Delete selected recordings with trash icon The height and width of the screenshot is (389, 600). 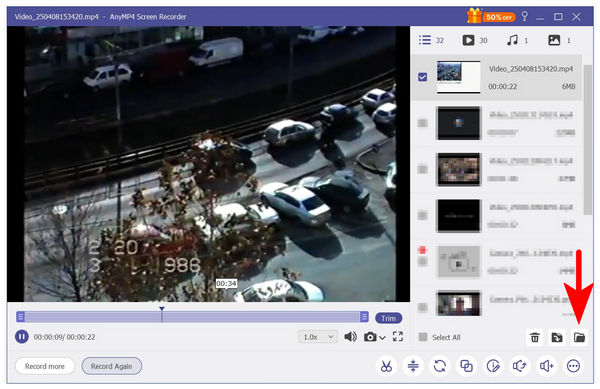click(x=535, y=337)
